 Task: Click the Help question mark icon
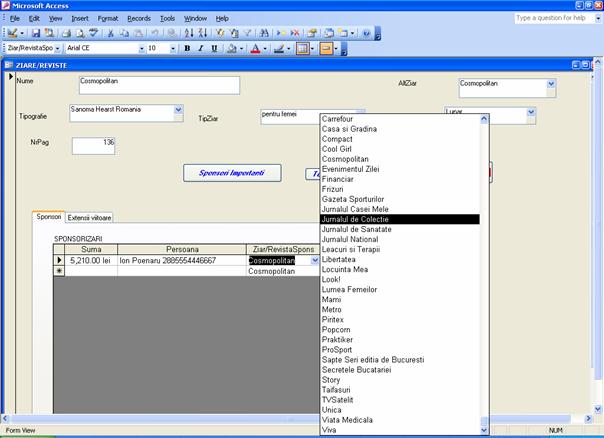(x=365, y=33)
